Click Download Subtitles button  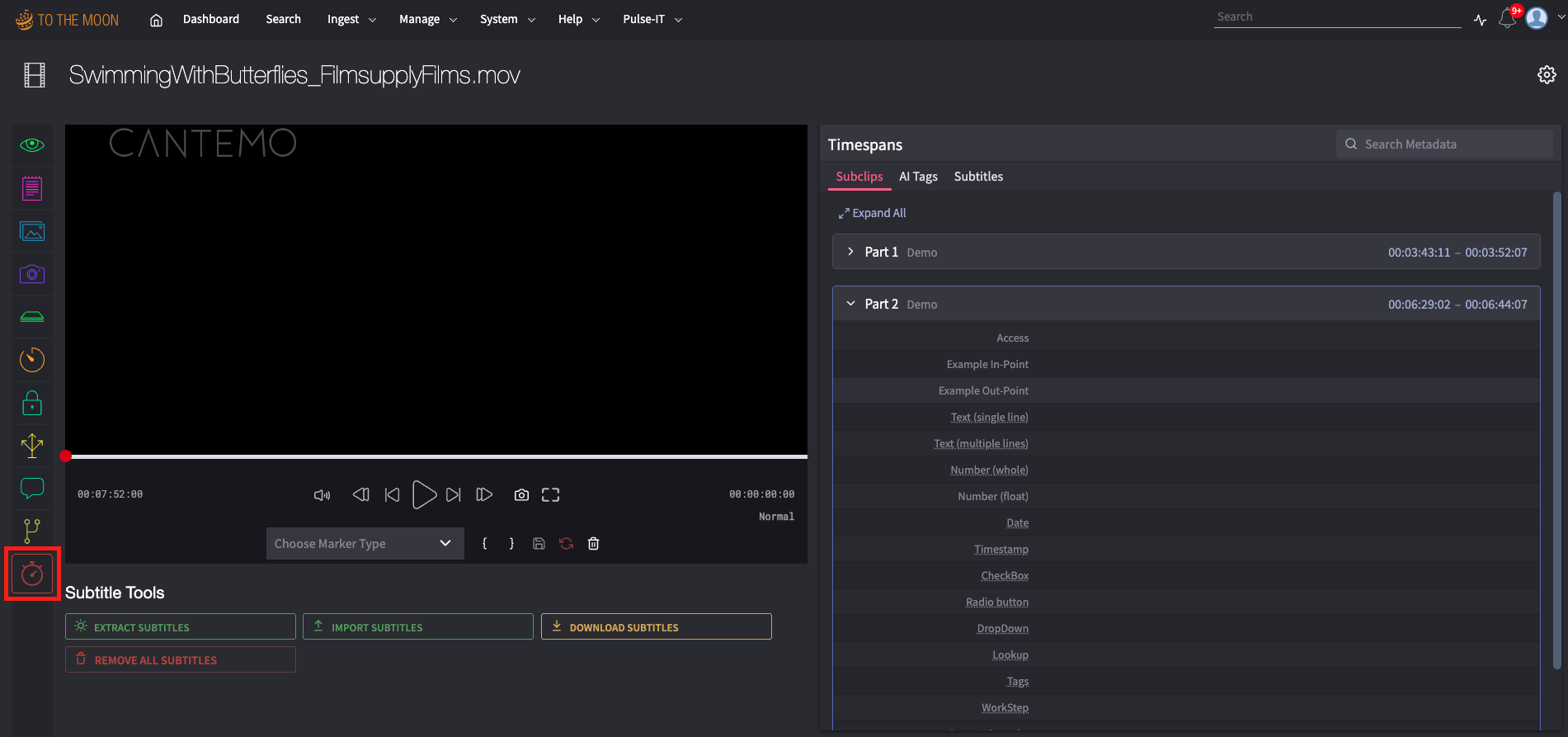(656, 626)
